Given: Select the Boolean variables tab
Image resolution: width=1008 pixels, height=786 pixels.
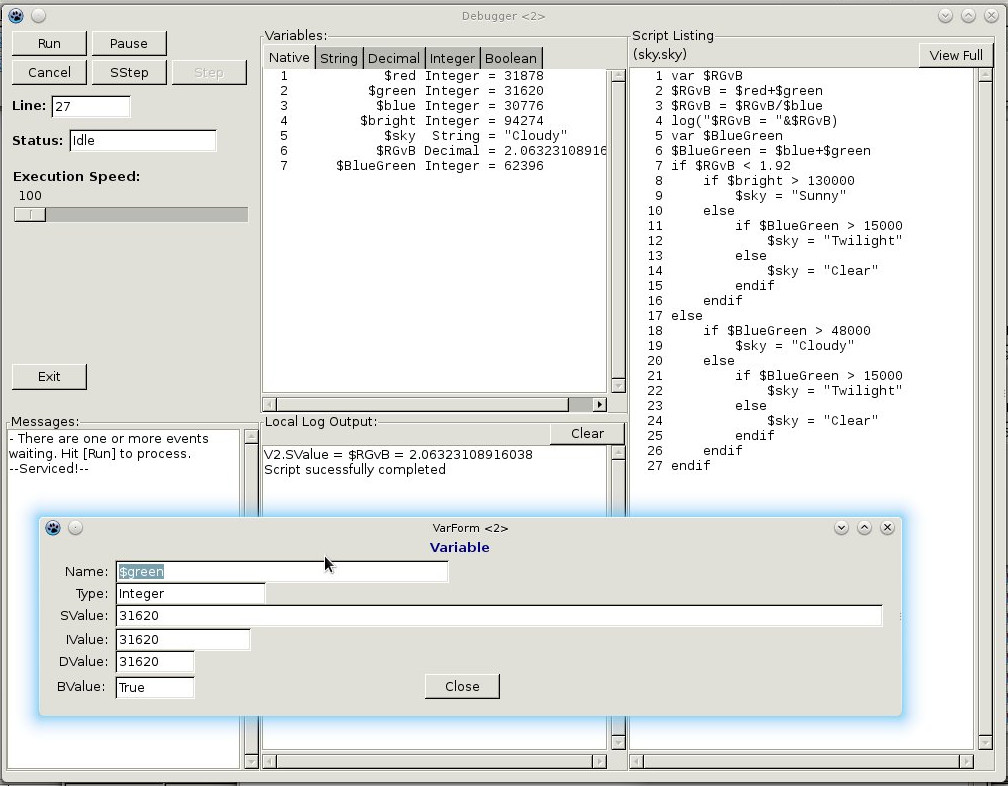Looking at the screenshot, I should [x=511, y=58].
